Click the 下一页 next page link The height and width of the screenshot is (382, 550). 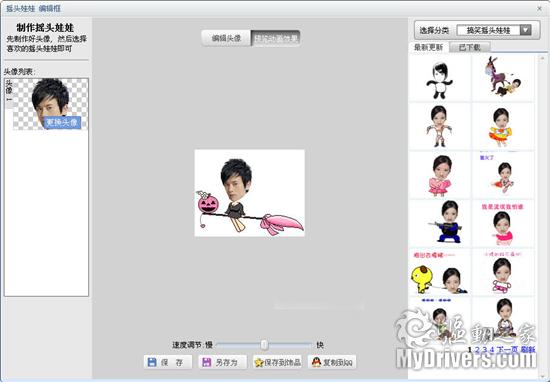(507, 349)
